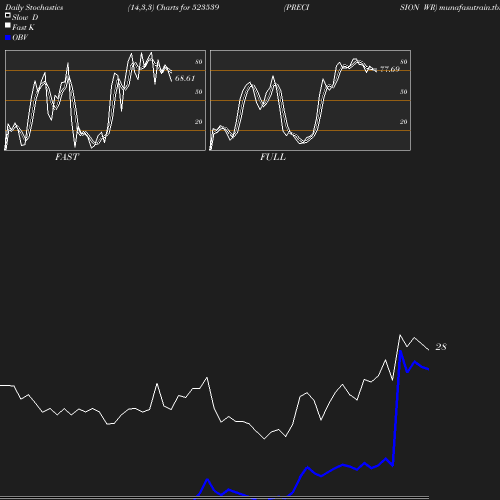
Task: Click the '(PRECI' title text
Action: (296, 7)
